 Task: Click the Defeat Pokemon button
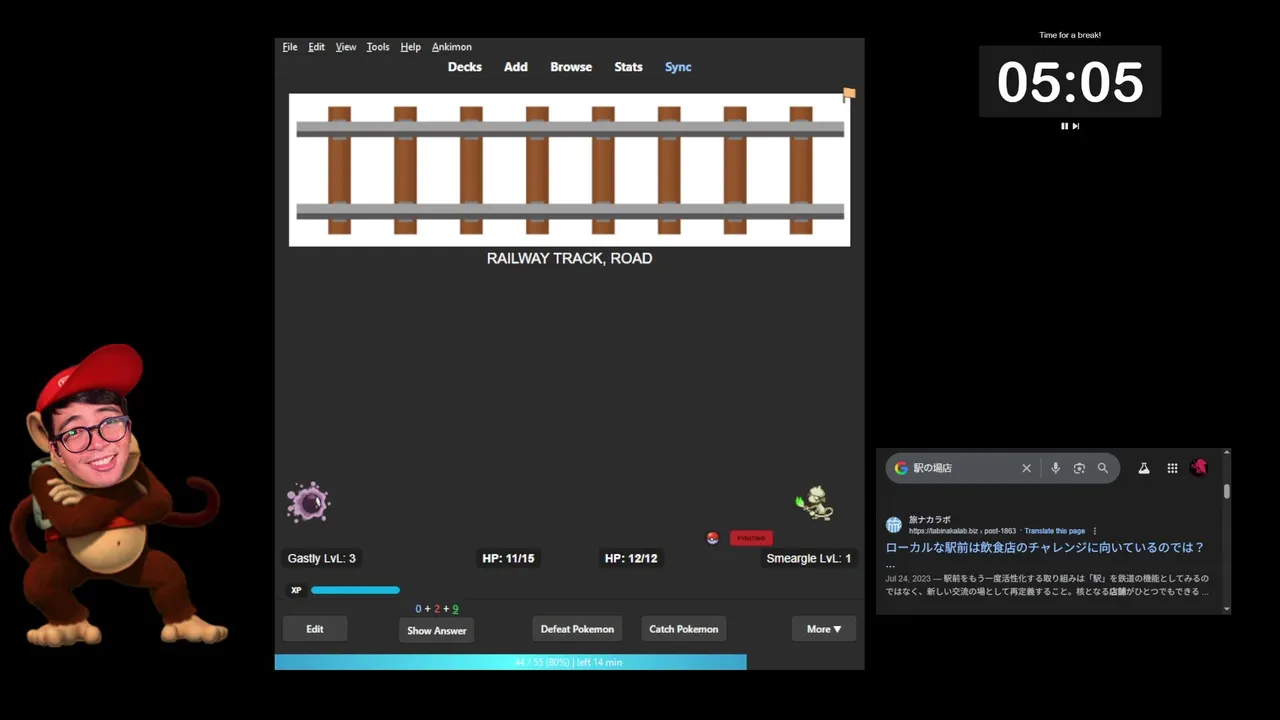point(577,629)
